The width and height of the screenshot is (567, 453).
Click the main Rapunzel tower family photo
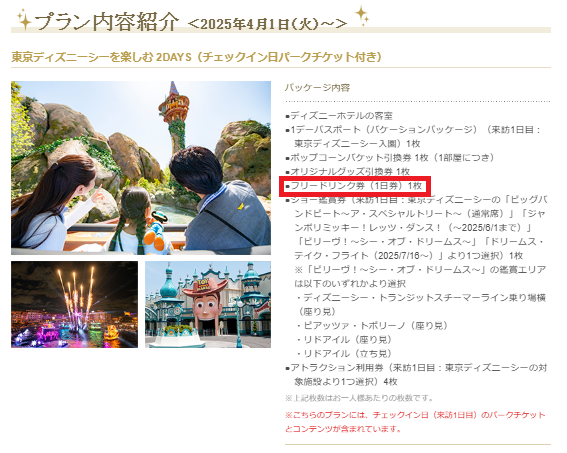pyautogui.click(x=141, y=168)
